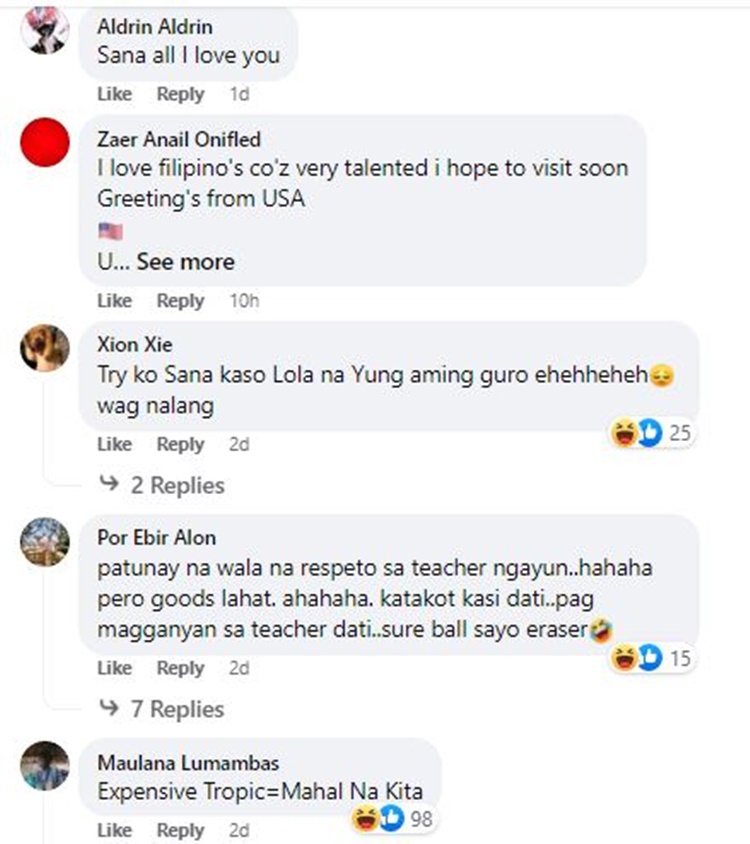Reply to Zaer Anail Onifled's comment
The image size is (750, 844).
pos(180,300)
